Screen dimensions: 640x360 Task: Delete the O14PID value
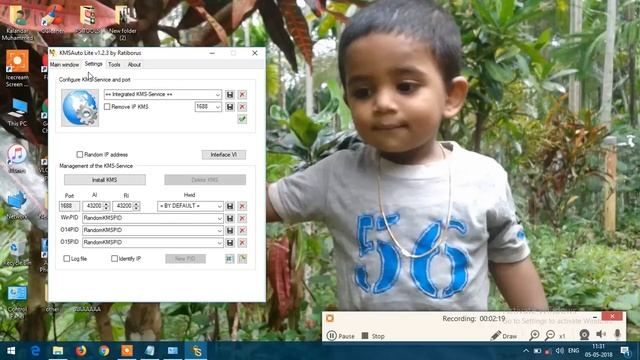click(x=242, y=231)
